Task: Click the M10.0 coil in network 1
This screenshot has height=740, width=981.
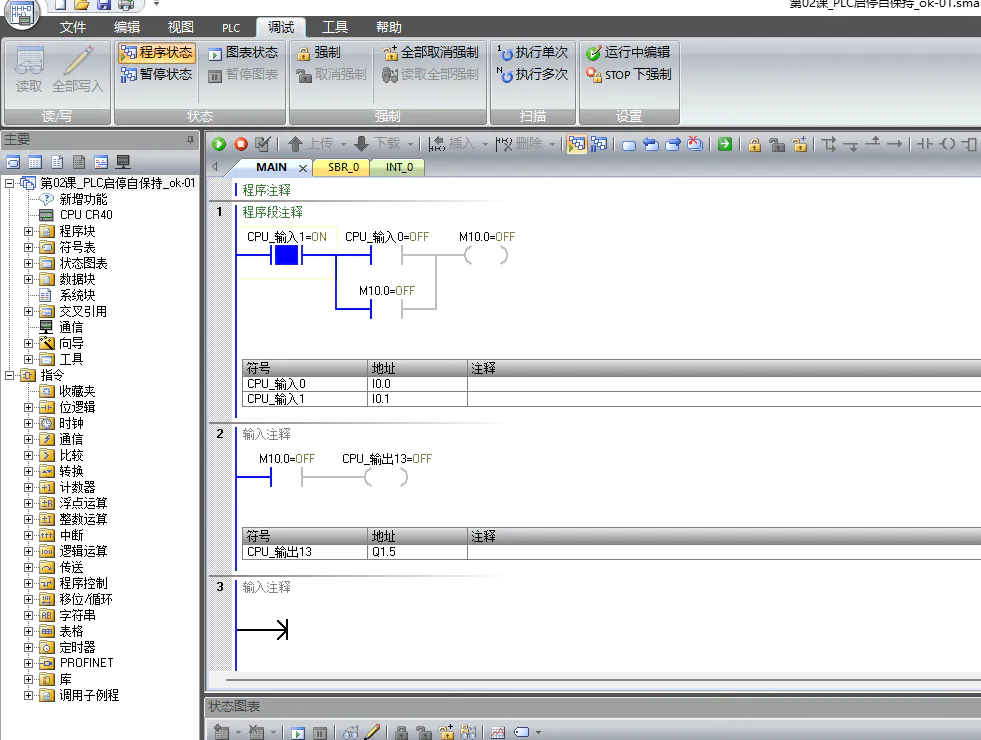Action: tap(486, 255)
